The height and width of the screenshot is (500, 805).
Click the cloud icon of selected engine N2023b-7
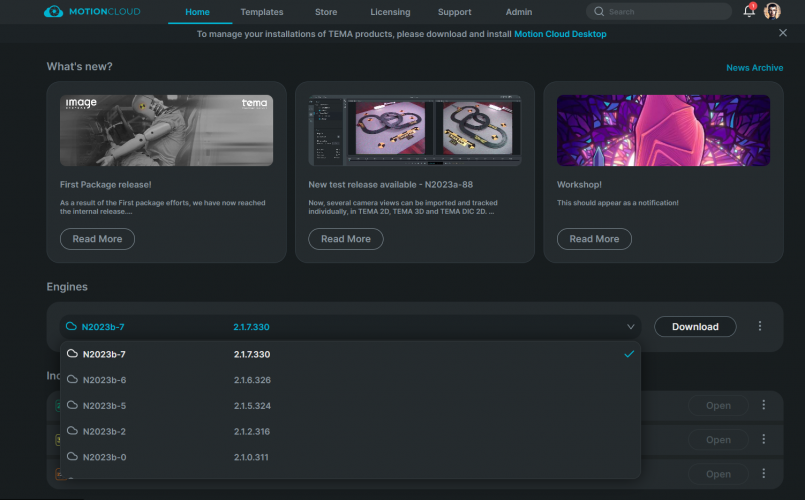click(x=71, y=326)
